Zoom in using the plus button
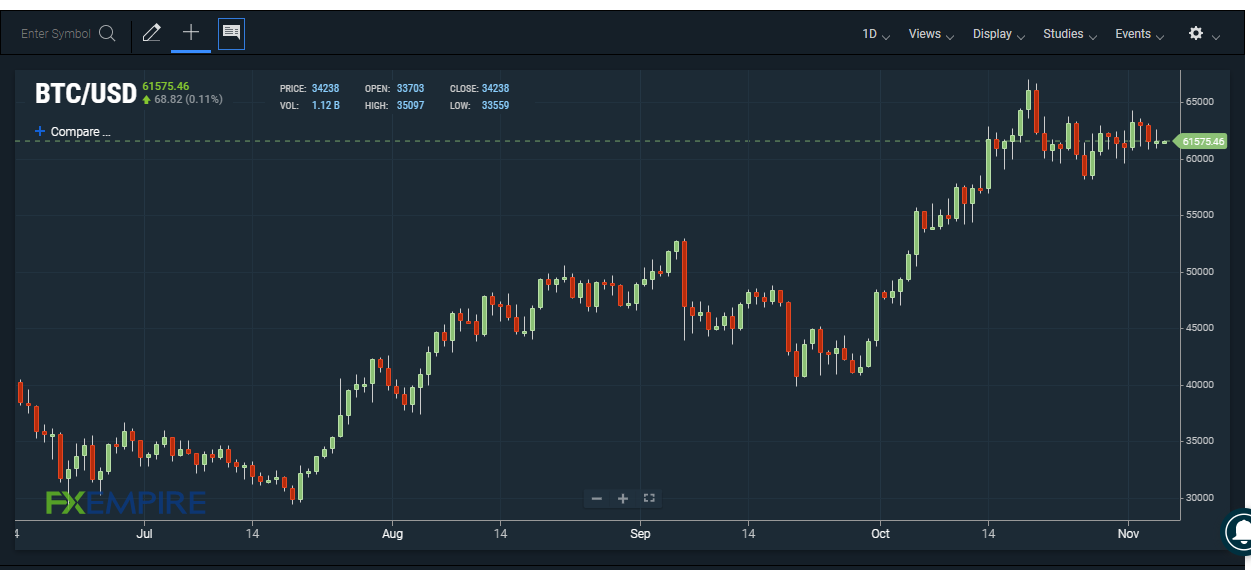This screenshot has width=1251, height=570. point(622,498)
